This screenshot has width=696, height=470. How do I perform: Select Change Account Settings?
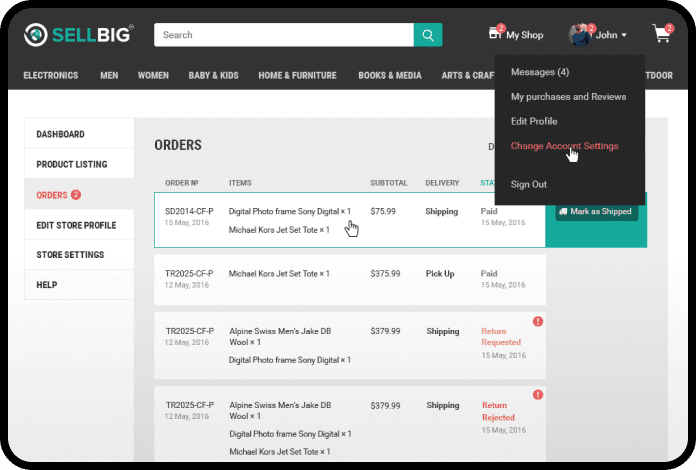[x=564, y=146]
